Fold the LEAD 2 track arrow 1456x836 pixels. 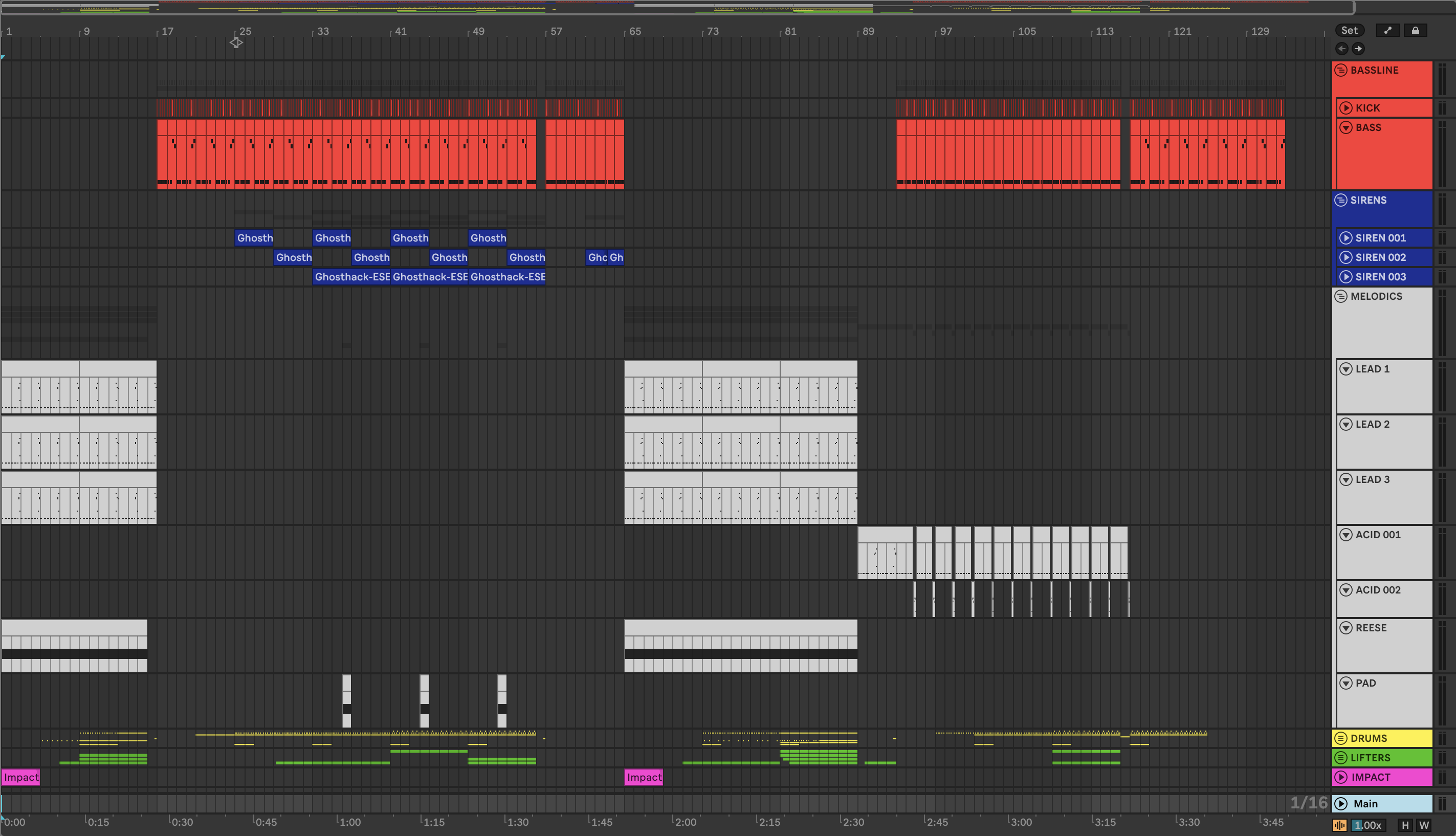pyautogui.click(x=1346, y=424)
